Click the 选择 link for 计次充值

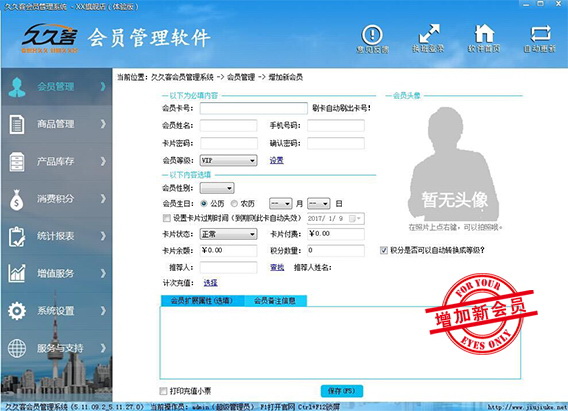(x=210, y=283)
